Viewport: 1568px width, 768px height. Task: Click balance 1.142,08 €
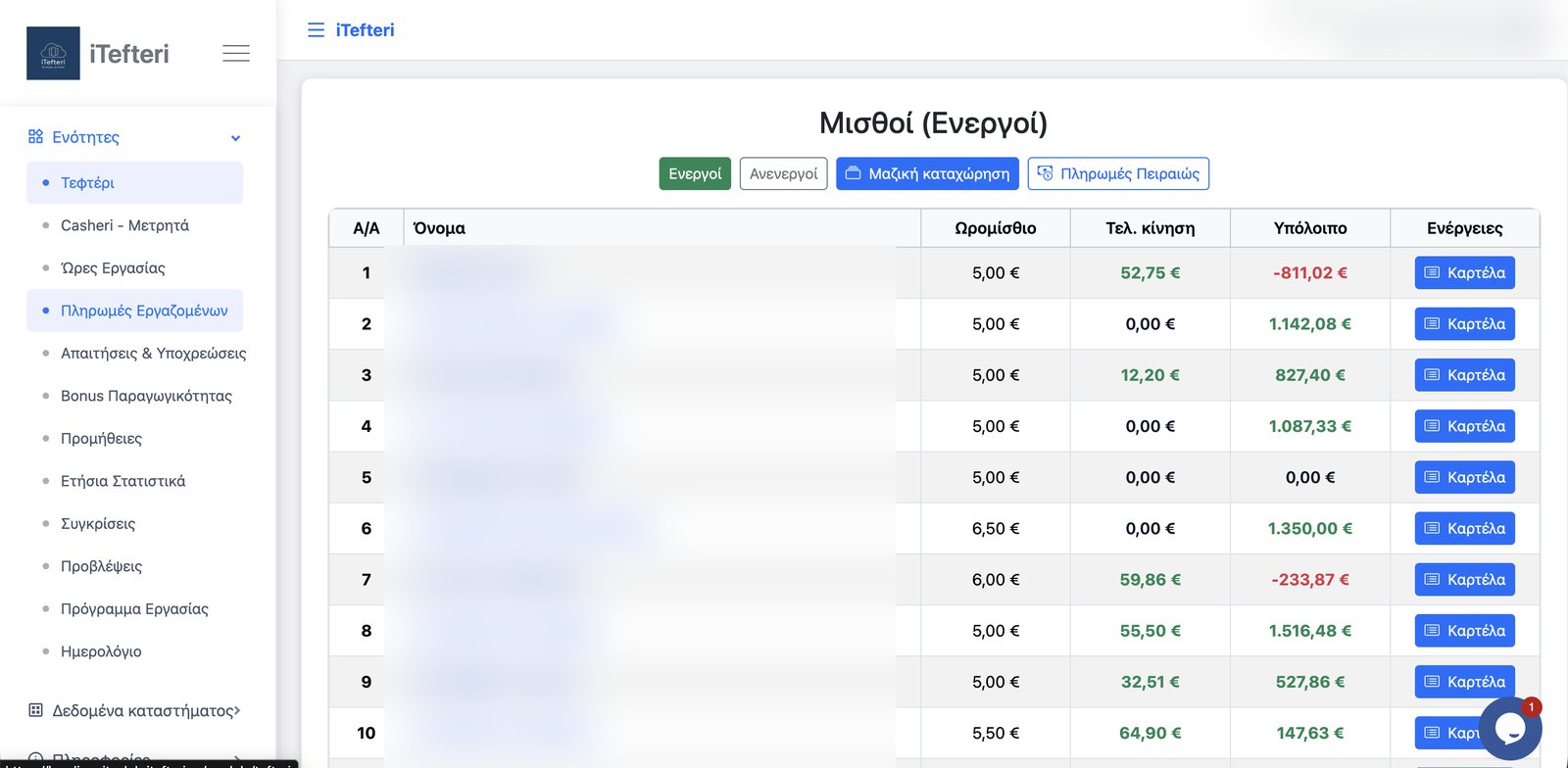[x=1310, y=323]
